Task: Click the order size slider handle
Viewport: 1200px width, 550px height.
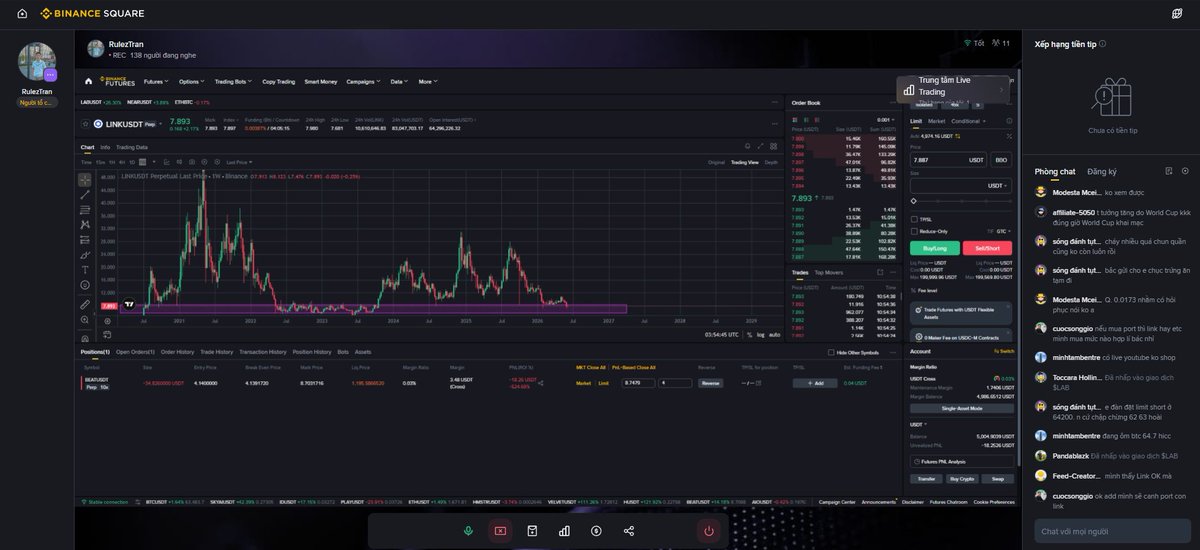Action: [x=913, y=202]
